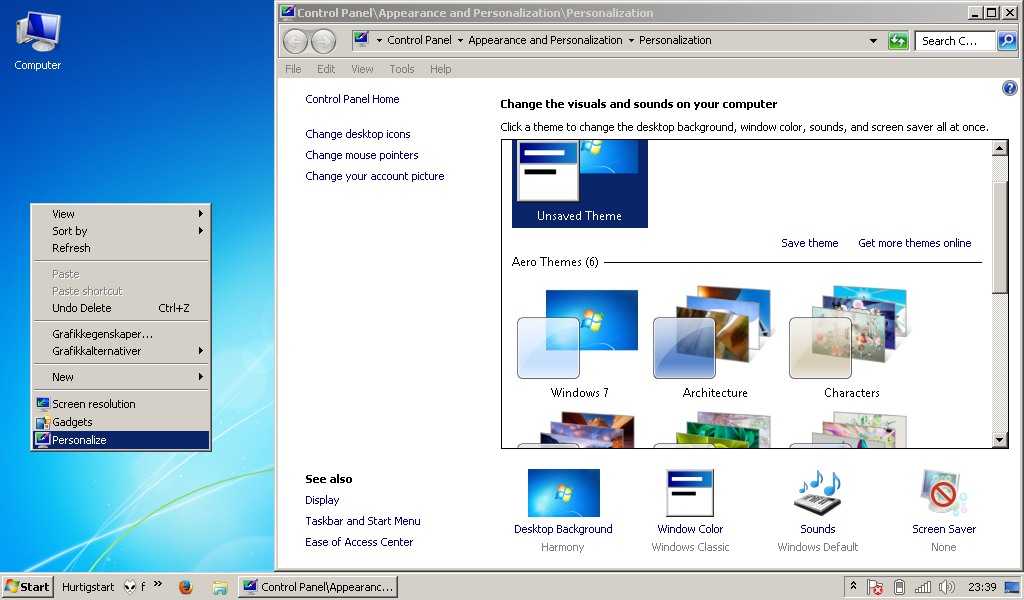Expand arrow before Control Panel breadcrumb

[x=379, y=40]
